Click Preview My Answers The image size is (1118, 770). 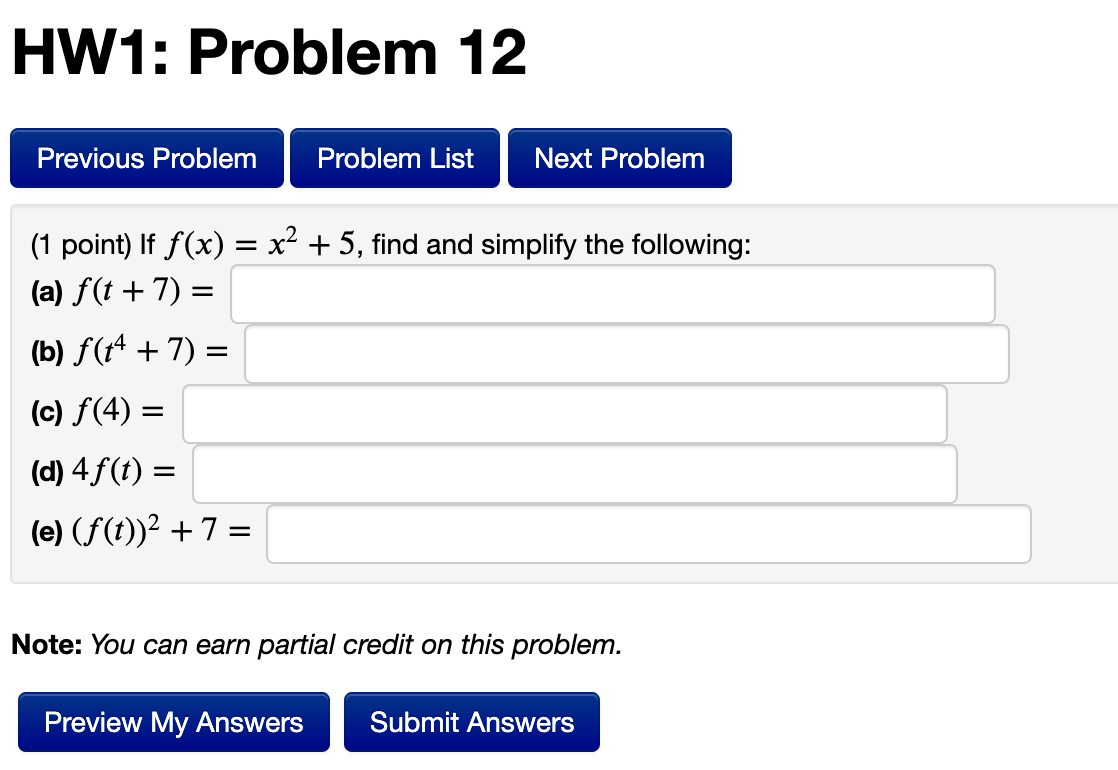click(x=173, y=721)
